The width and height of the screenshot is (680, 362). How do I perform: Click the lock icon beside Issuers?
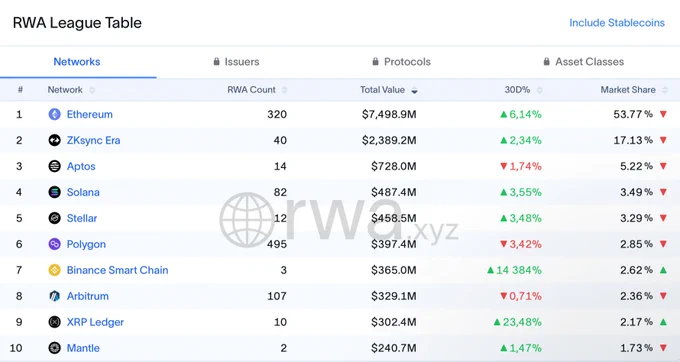coord(216,62)
